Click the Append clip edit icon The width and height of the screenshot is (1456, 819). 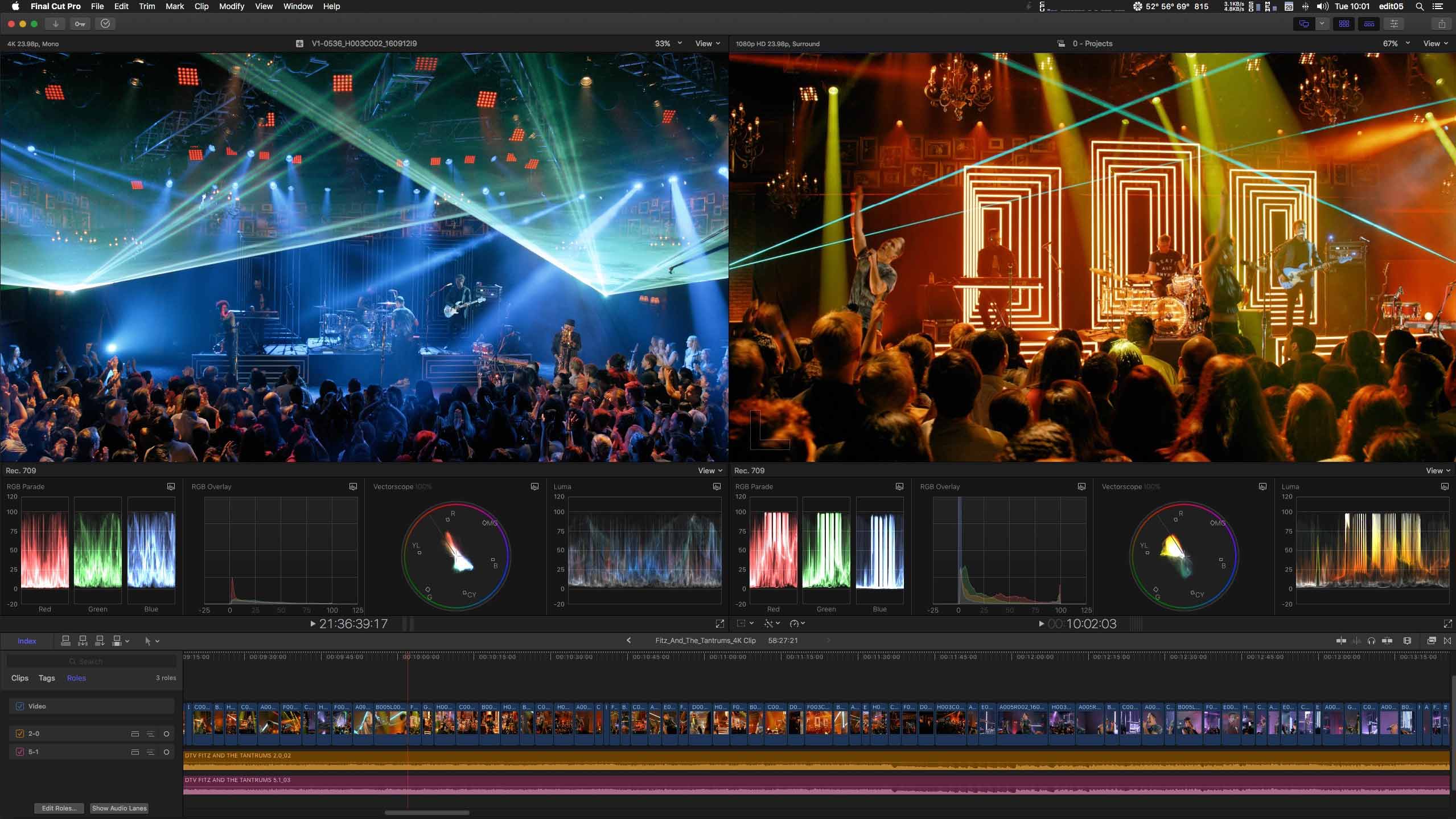pos(100,641)
